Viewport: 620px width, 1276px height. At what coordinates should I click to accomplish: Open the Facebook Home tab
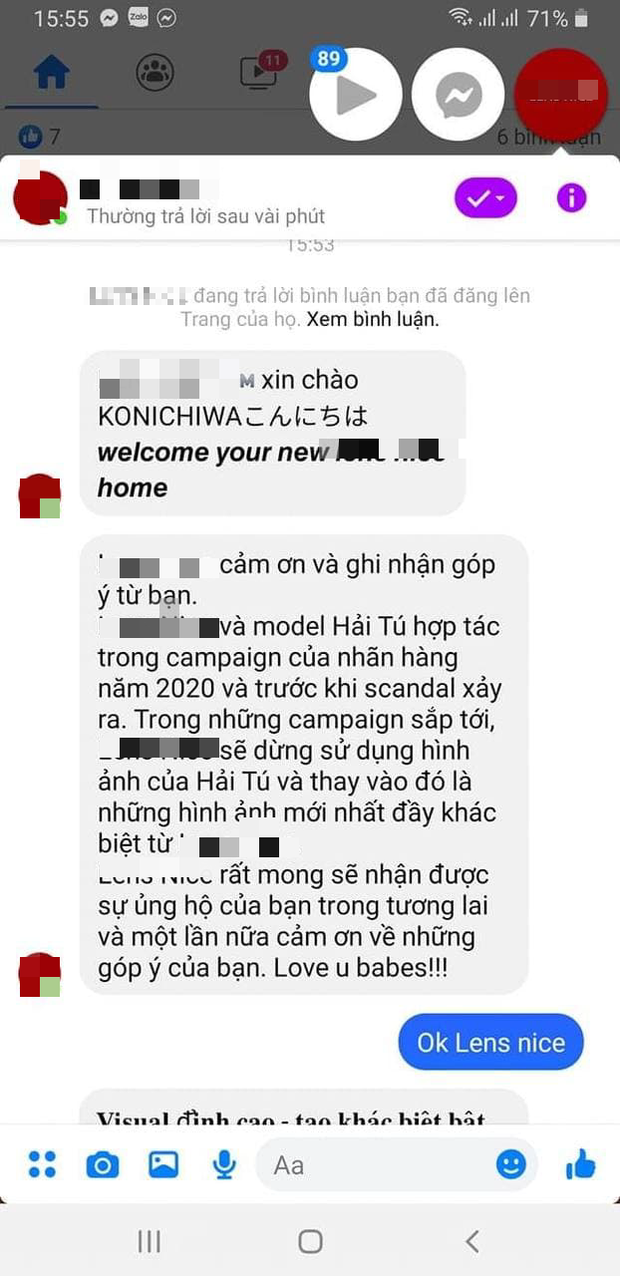pos(52,72)
